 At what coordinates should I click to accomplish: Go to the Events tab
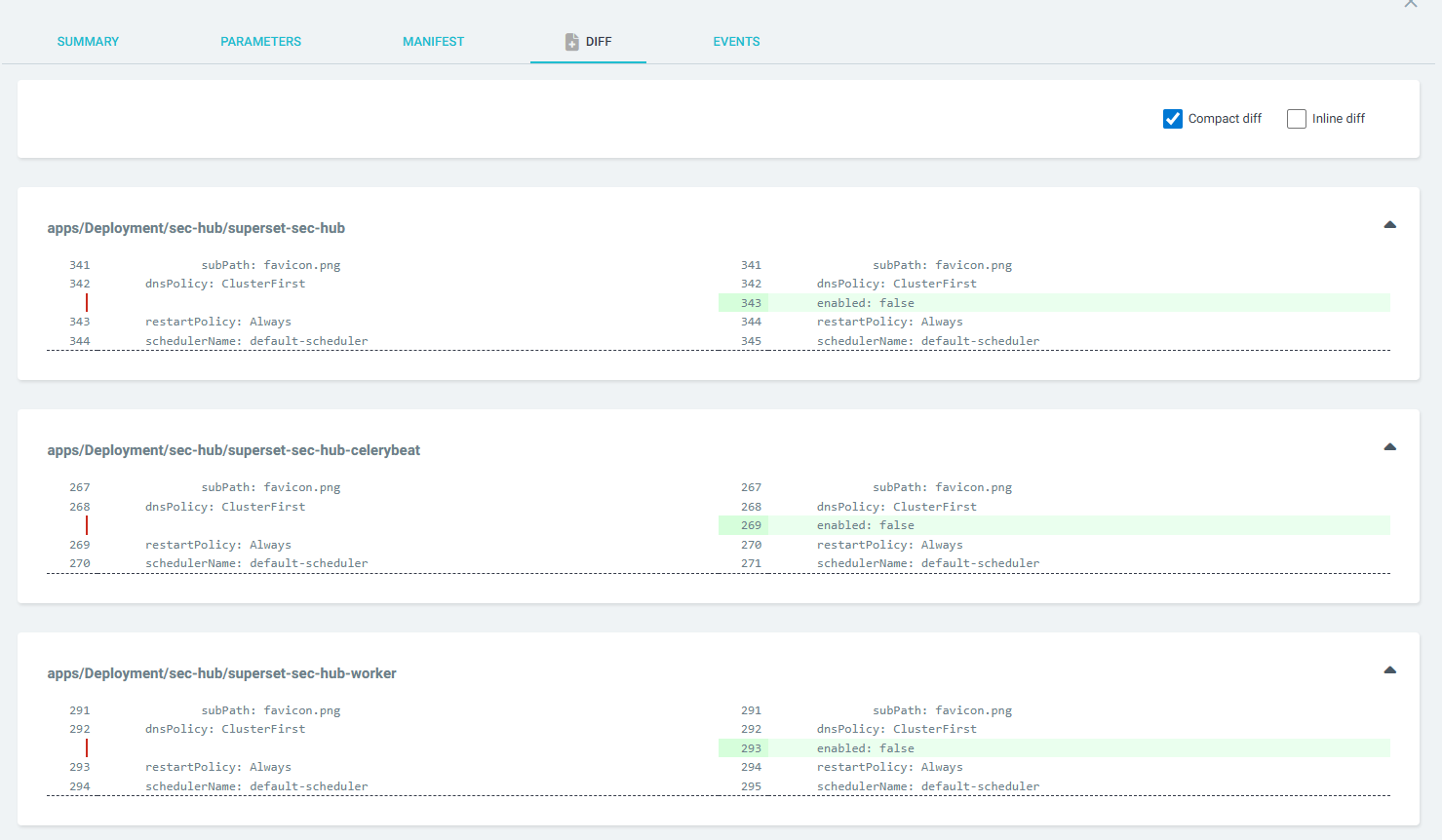[736, 42]
